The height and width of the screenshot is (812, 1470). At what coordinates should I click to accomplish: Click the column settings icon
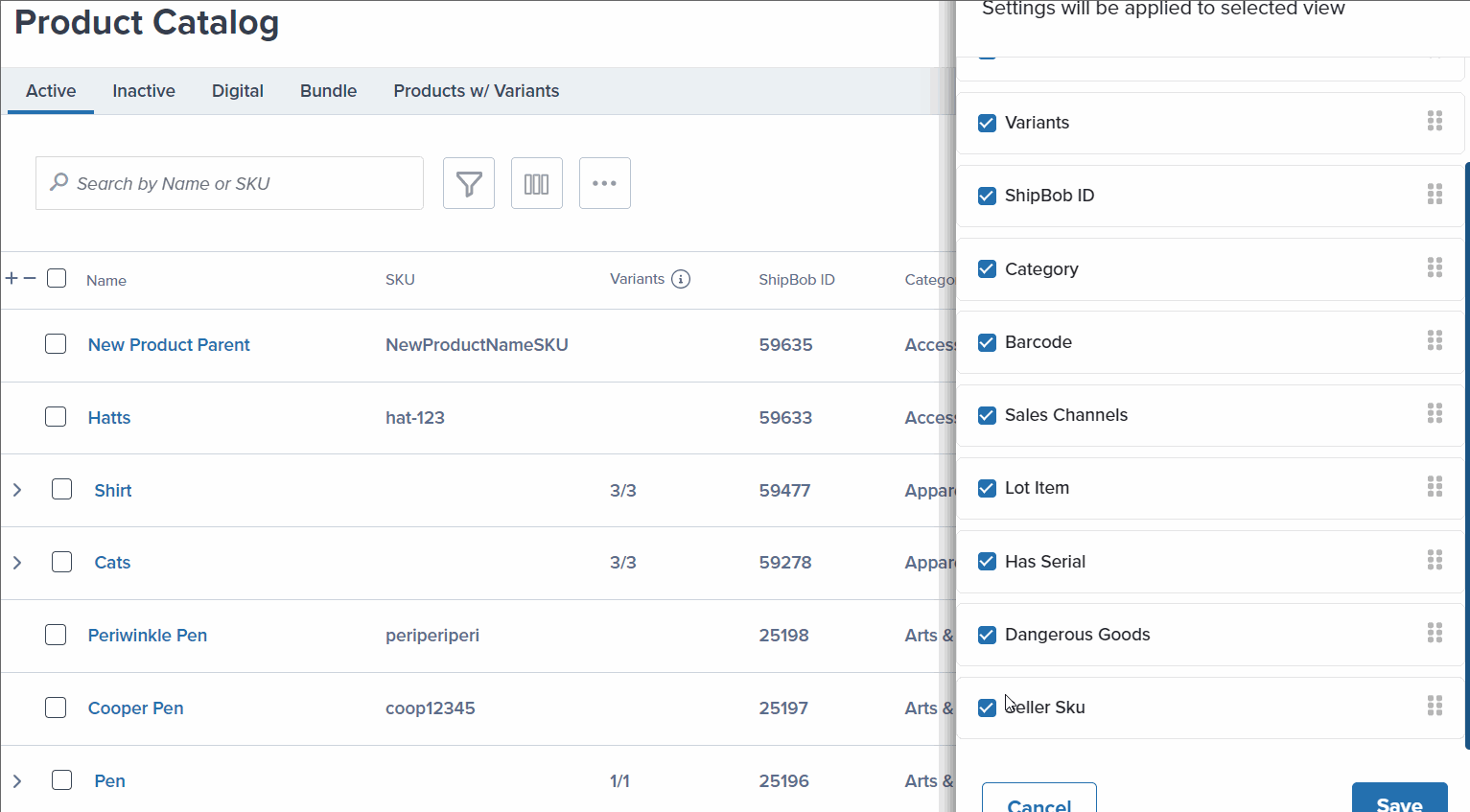[536, 182]
